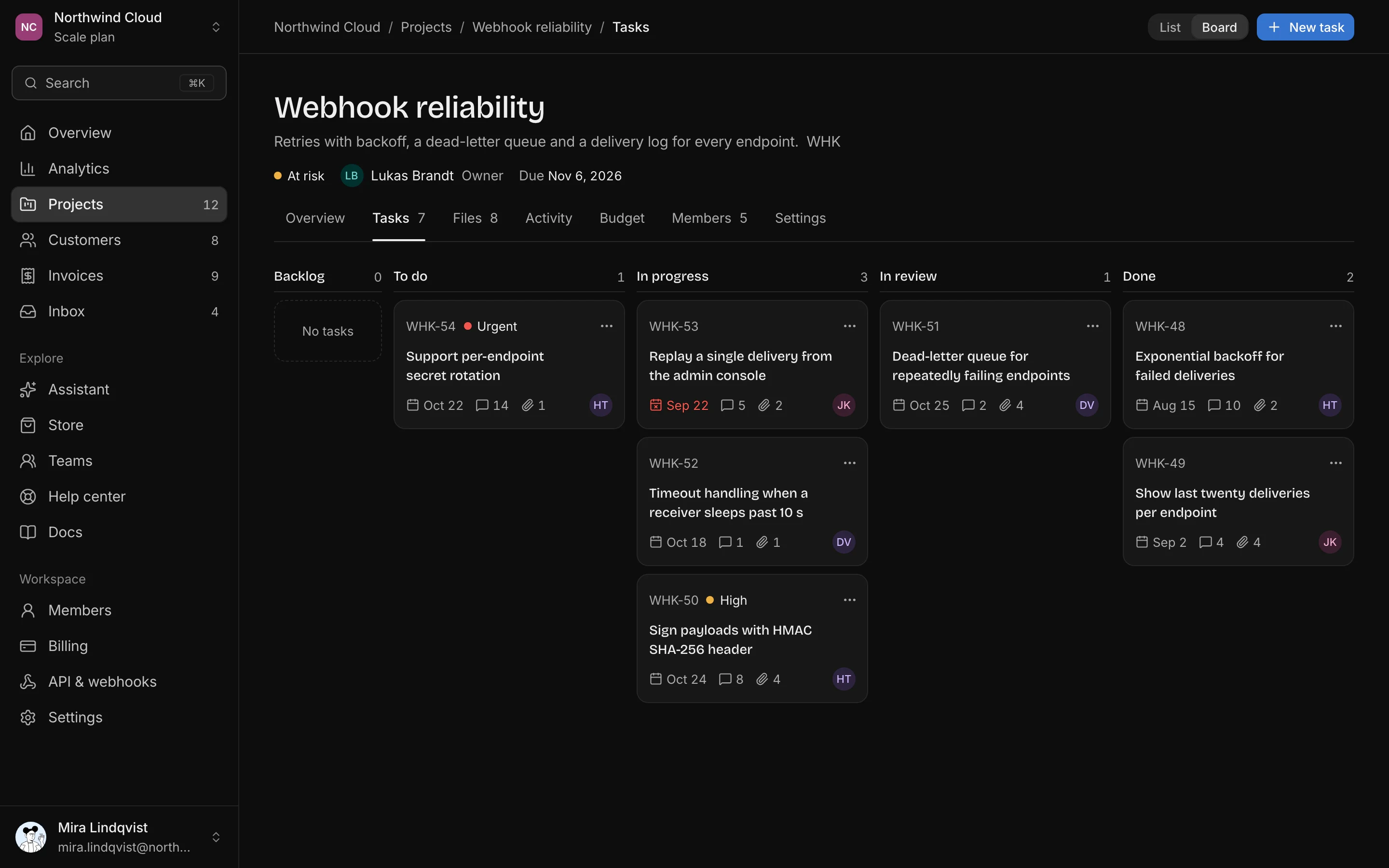1389x868 pixels.
Task: Open Exponential backoff for failed deliveries task
Action: [1238, 365]
